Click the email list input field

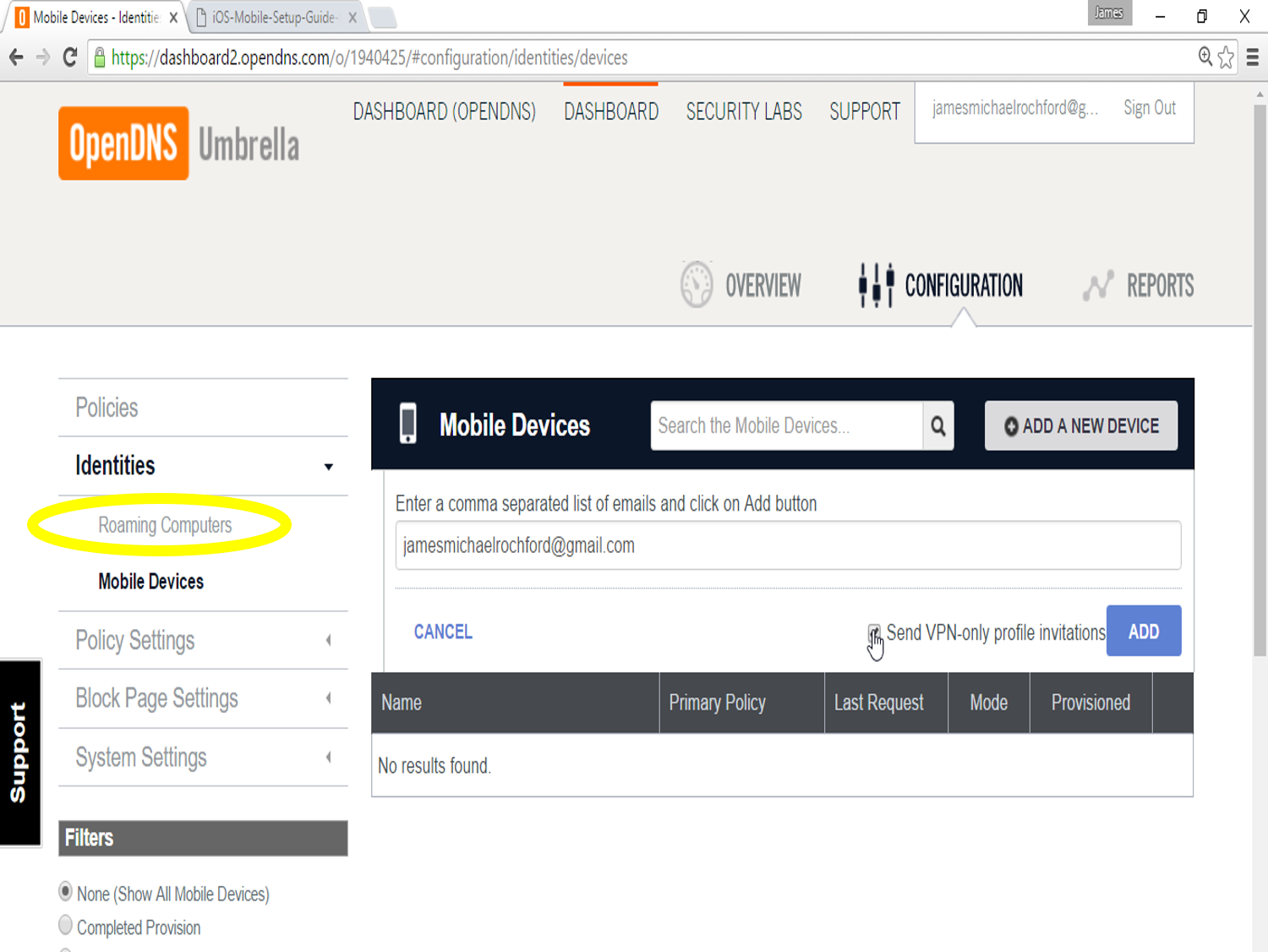coord(788,545)
